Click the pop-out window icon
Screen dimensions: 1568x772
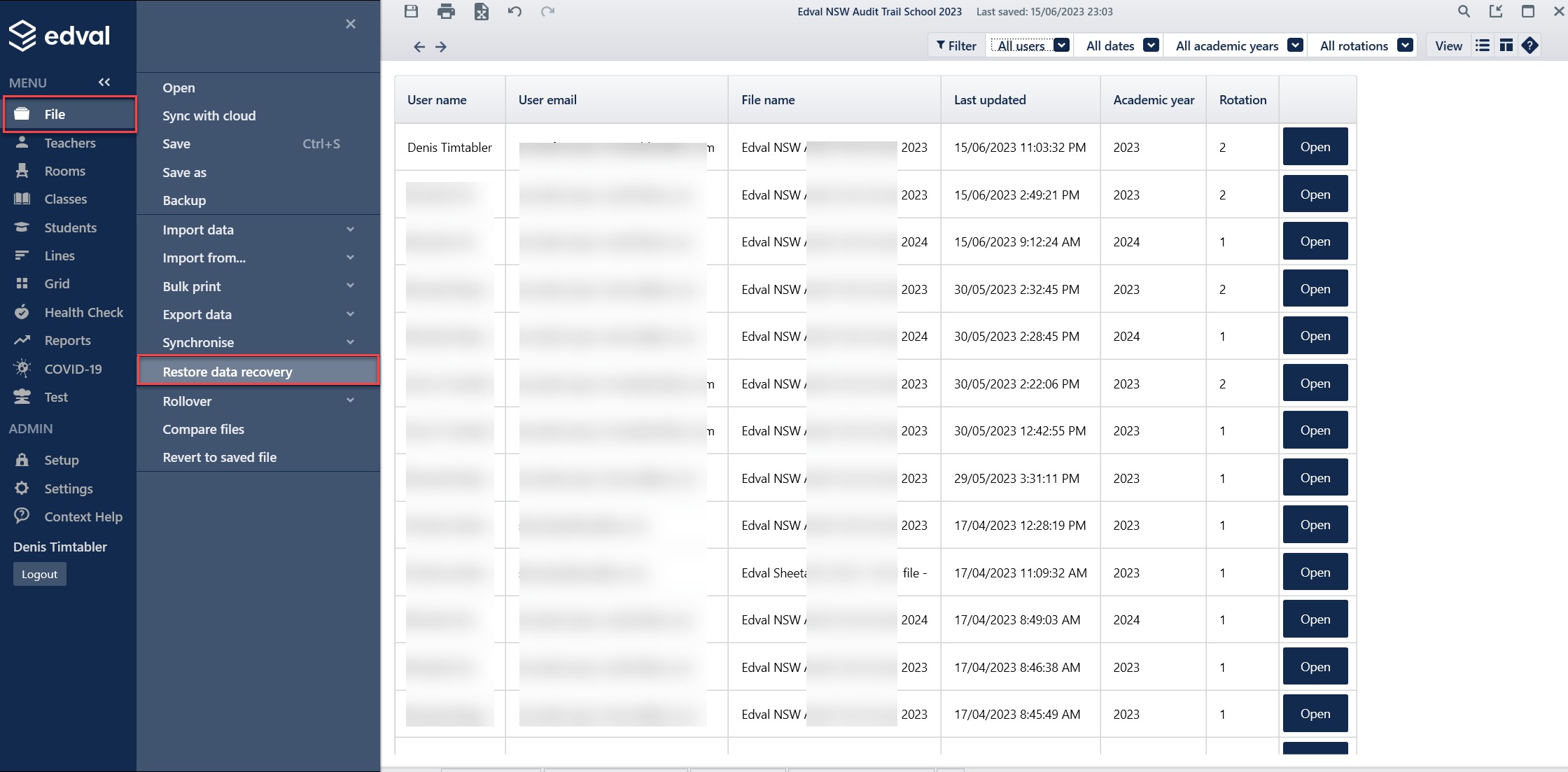click(1496, 11)
